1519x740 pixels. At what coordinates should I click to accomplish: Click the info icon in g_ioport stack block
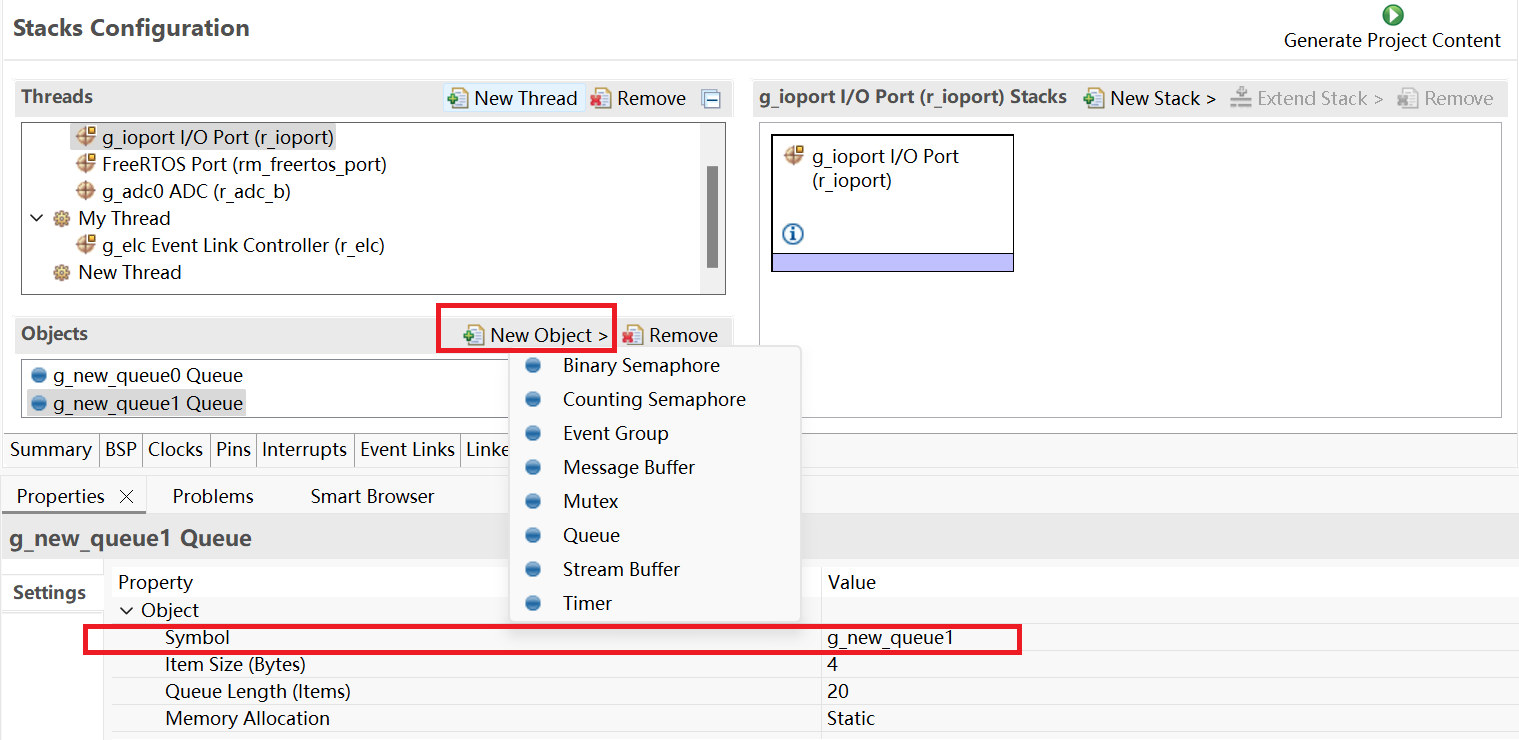pyautogui.click(x=793, y=234)
